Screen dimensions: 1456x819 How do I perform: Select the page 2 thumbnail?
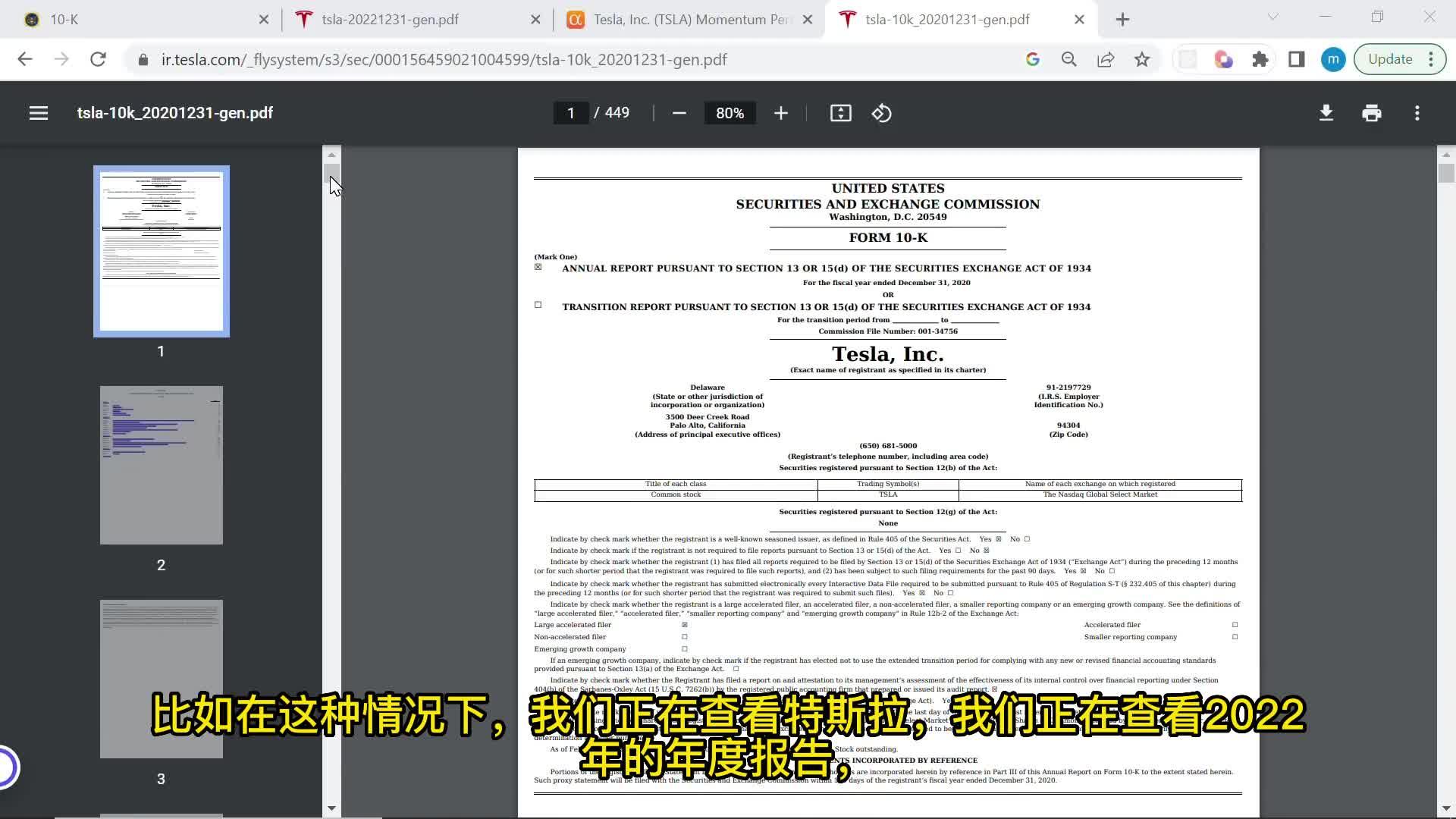(x=161, y=465)
